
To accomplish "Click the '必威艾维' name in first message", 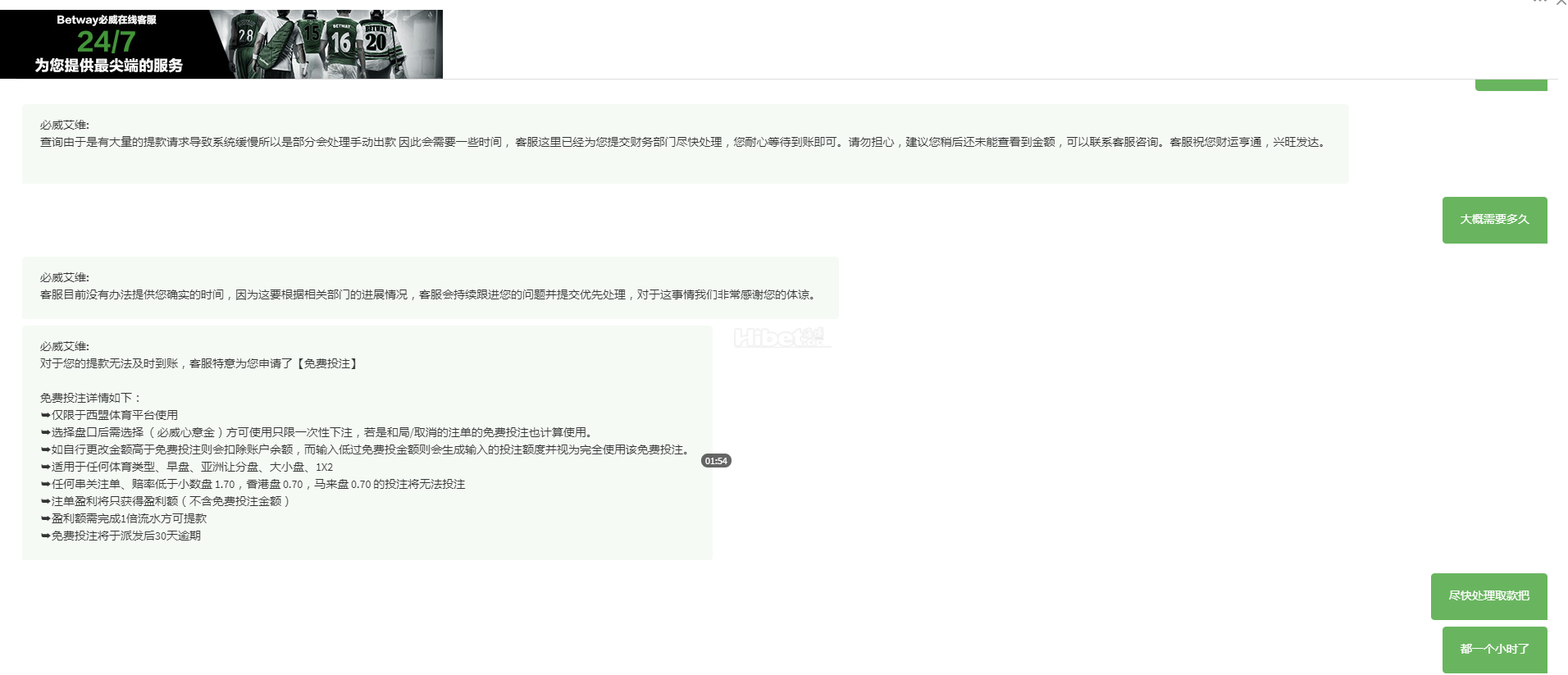I will [x=65, y=125].
